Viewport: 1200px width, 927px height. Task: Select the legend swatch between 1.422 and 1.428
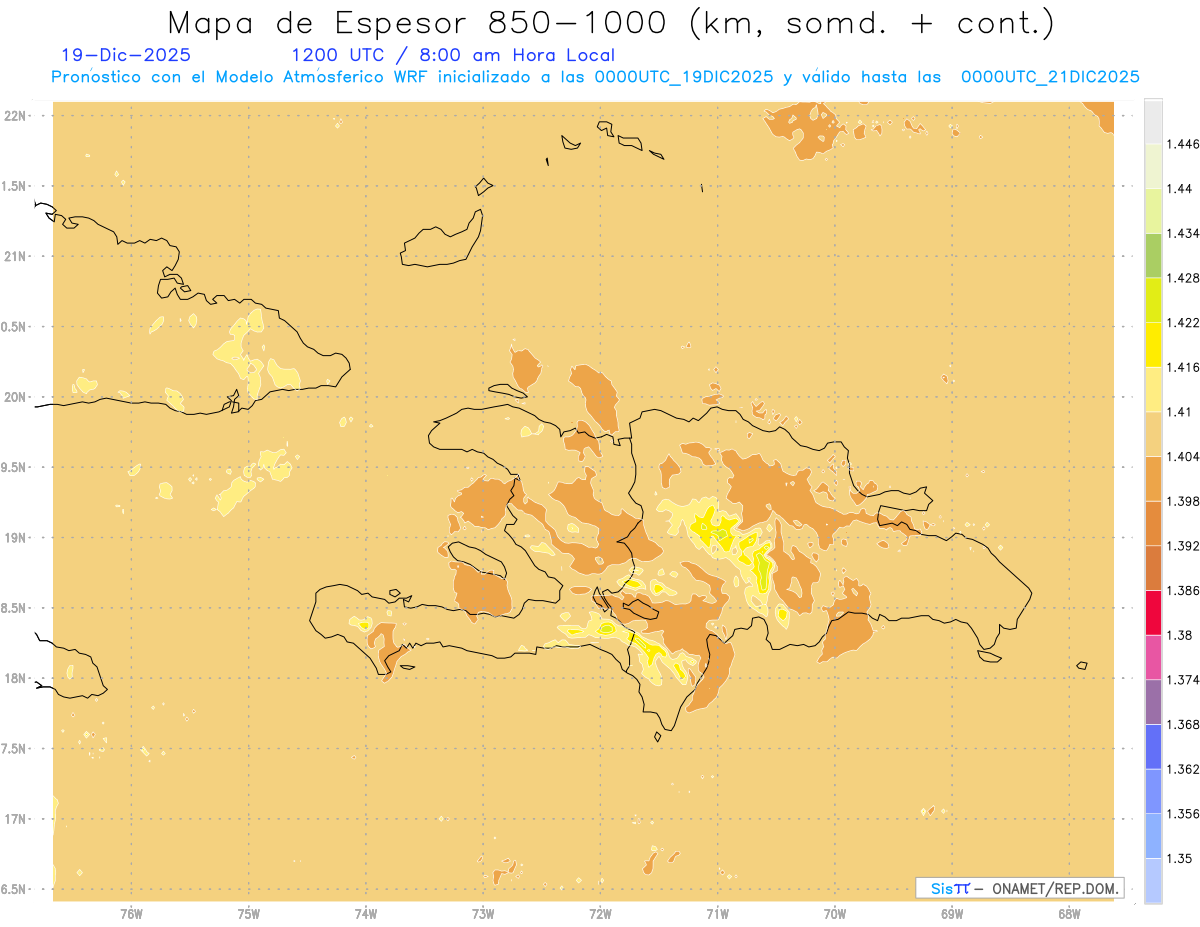tap(1153, 300)
